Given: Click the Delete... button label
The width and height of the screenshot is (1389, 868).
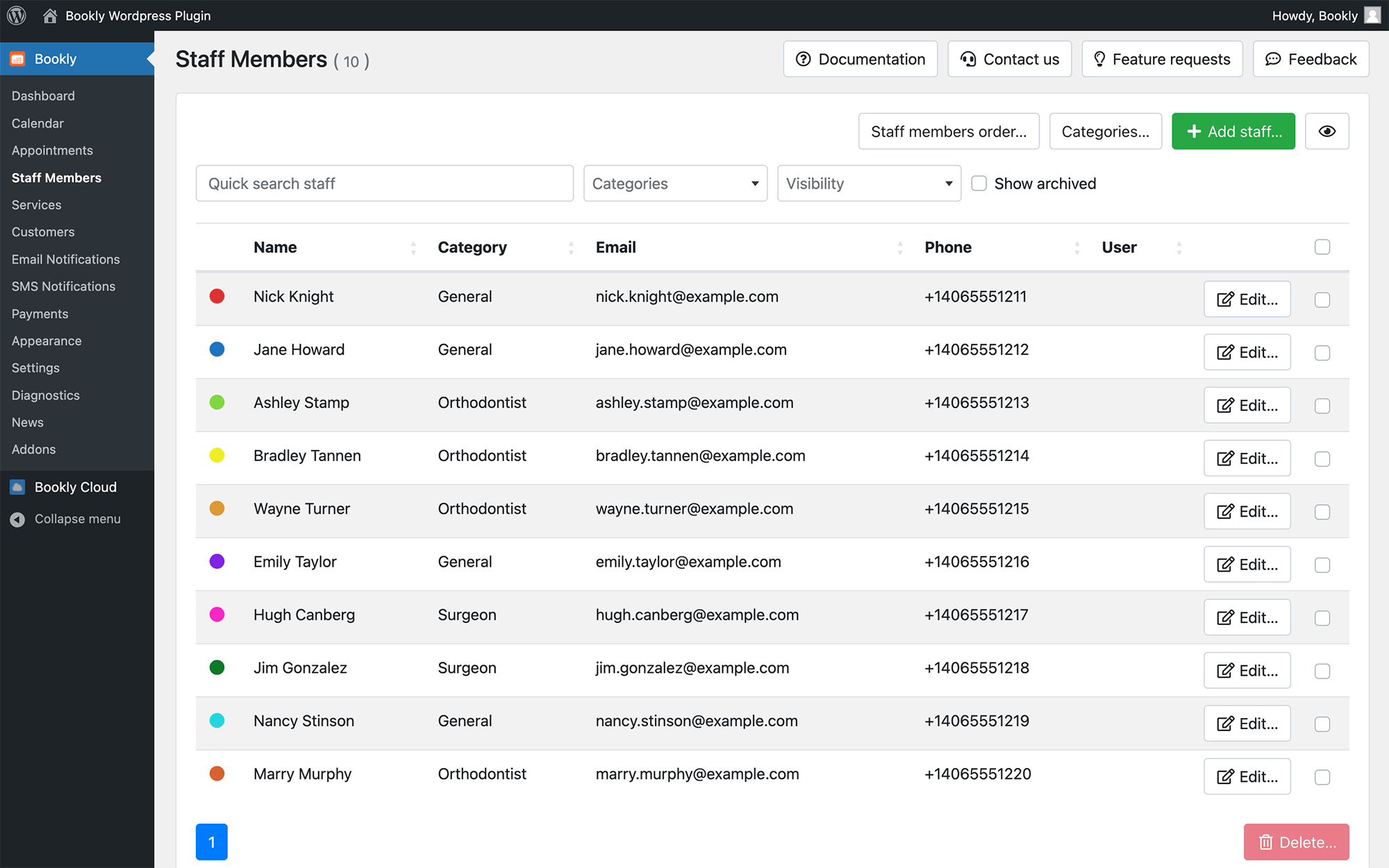Looking at the screenshot, I should (x=1308, y=842).
